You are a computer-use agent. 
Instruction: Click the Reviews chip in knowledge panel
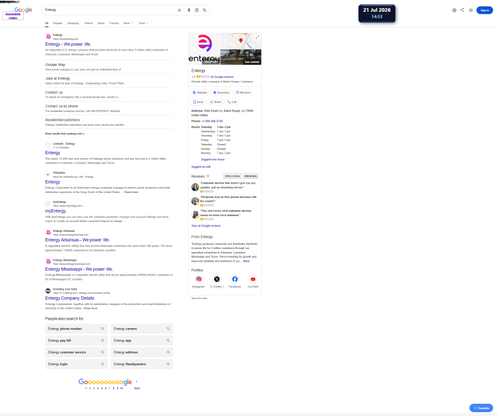pos(243,92)
